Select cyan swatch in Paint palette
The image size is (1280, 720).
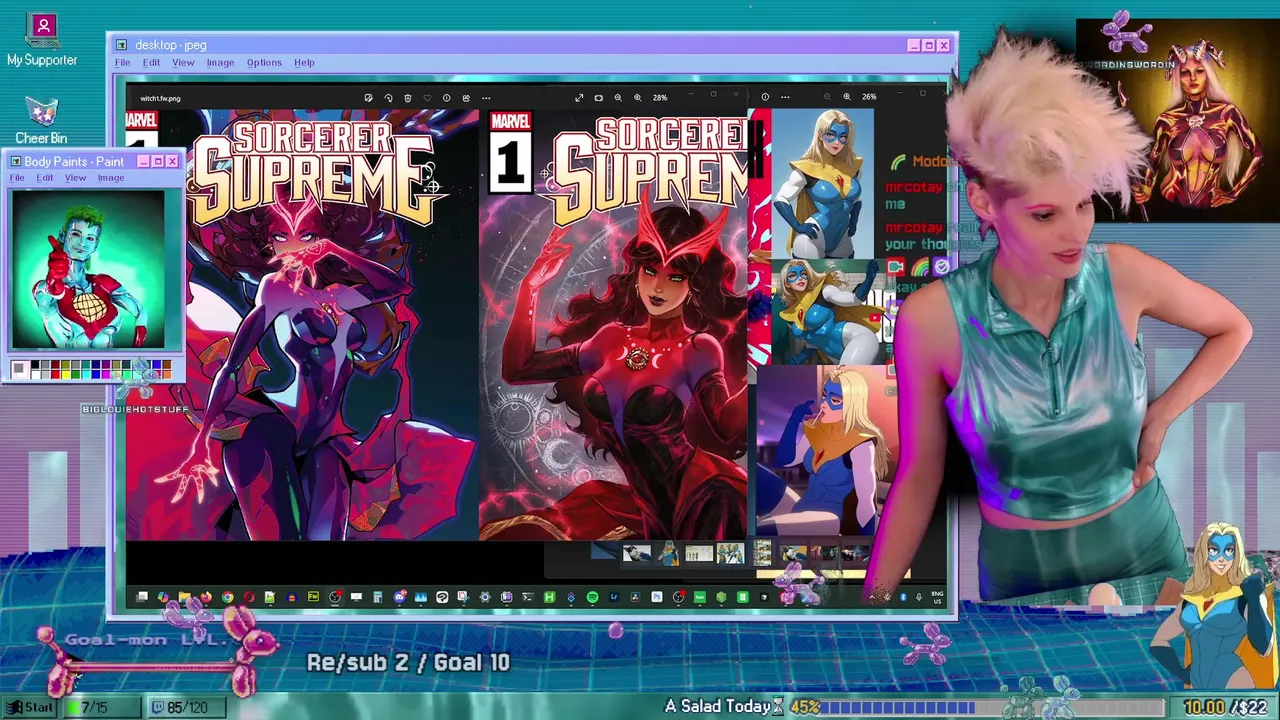[x=86, y=375]
